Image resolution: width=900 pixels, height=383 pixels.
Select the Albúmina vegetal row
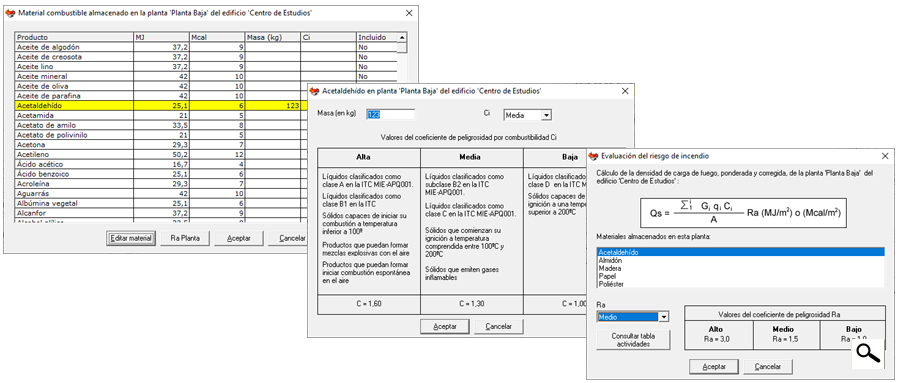(161, 203)
